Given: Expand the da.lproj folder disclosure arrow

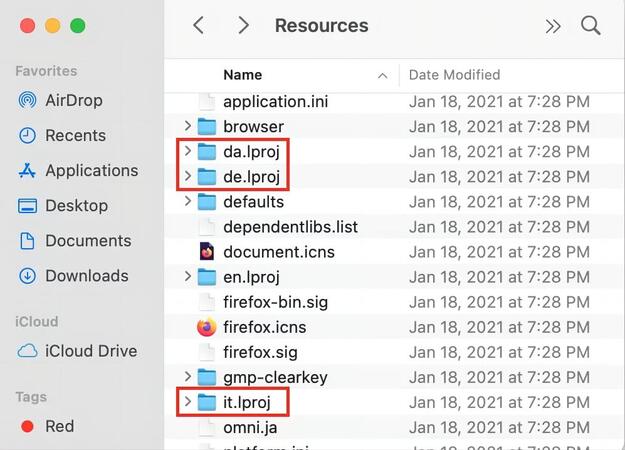Looking at the screenshot, I should (x=188, y=151).
